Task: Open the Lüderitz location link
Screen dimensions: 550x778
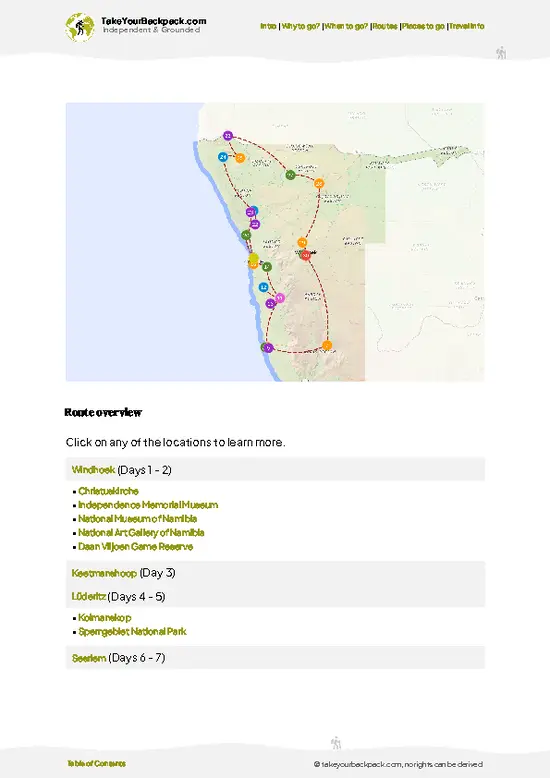Action: 88,596
